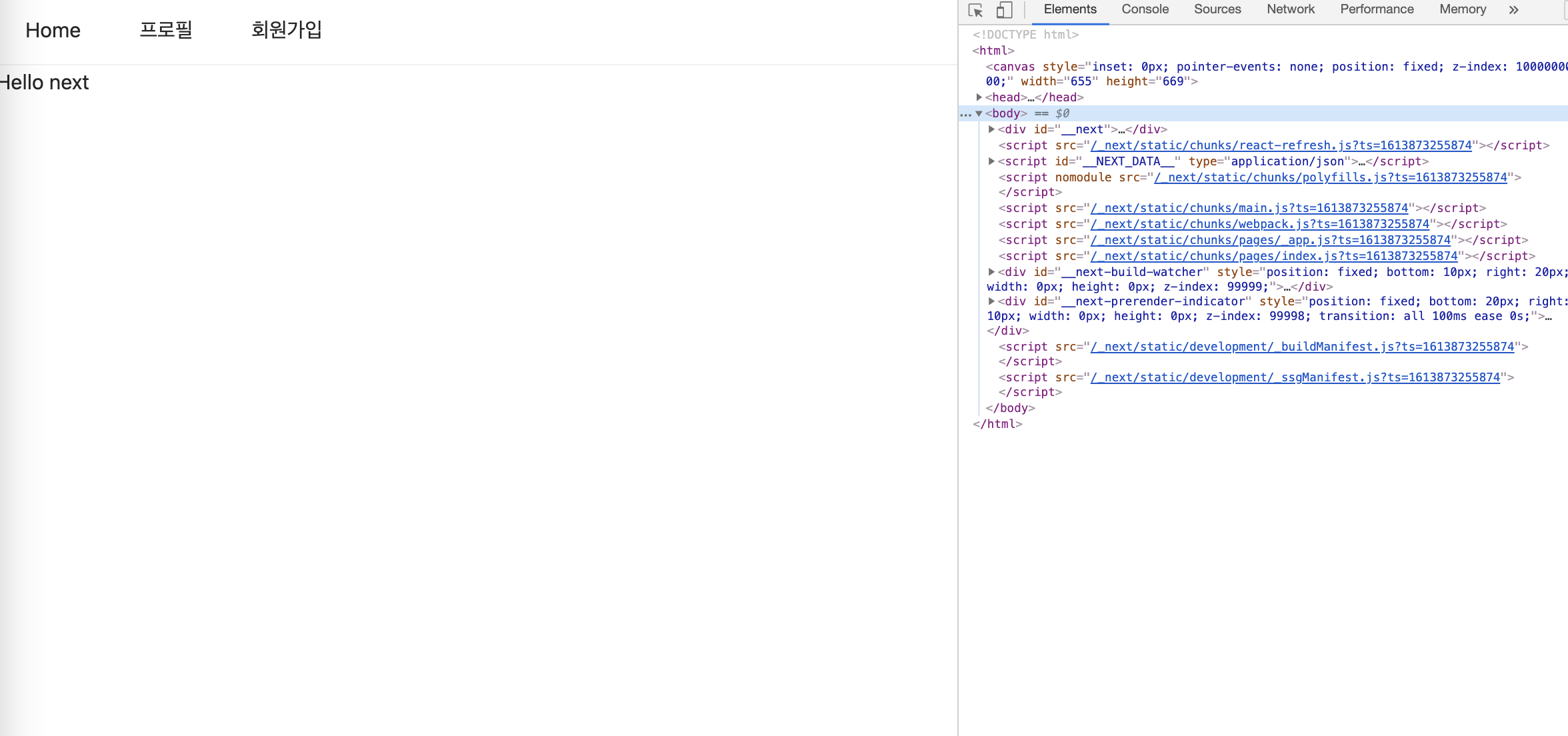Expand the __NEXT_DATA__ script node

(991, 161)
